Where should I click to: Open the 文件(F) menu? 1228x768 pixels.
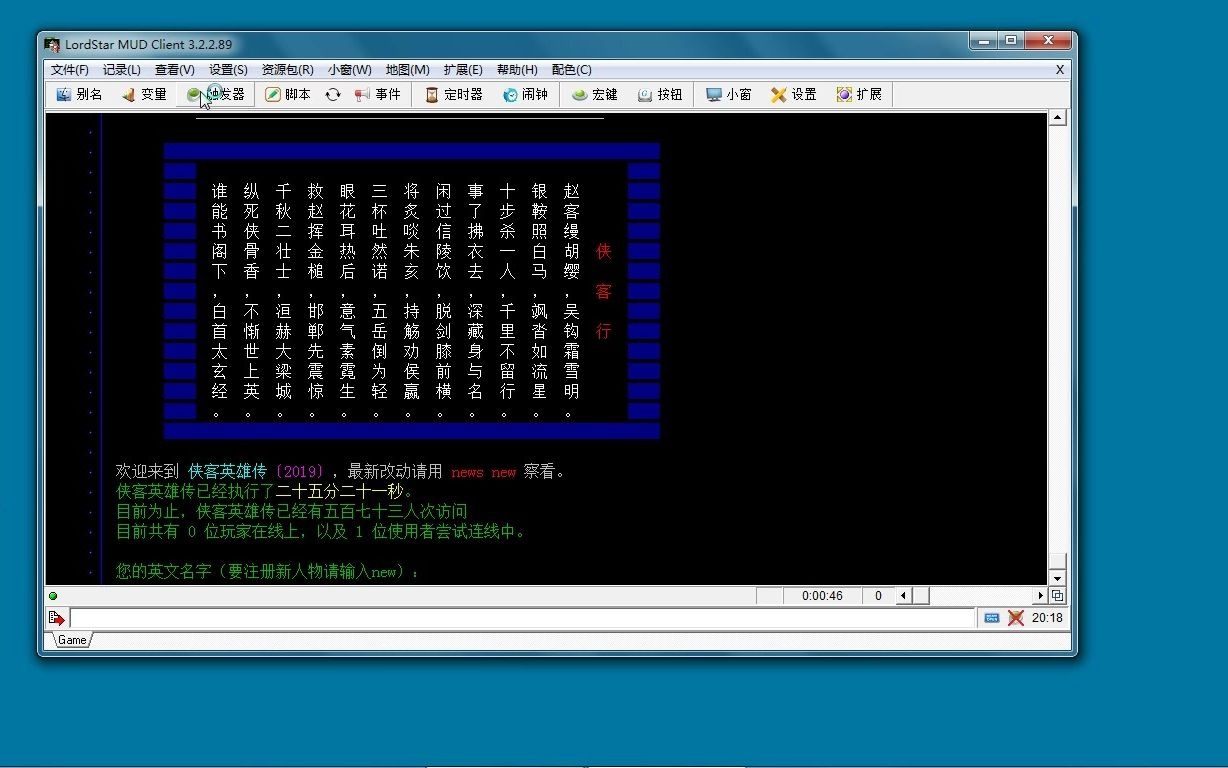(x=70, y=70)
